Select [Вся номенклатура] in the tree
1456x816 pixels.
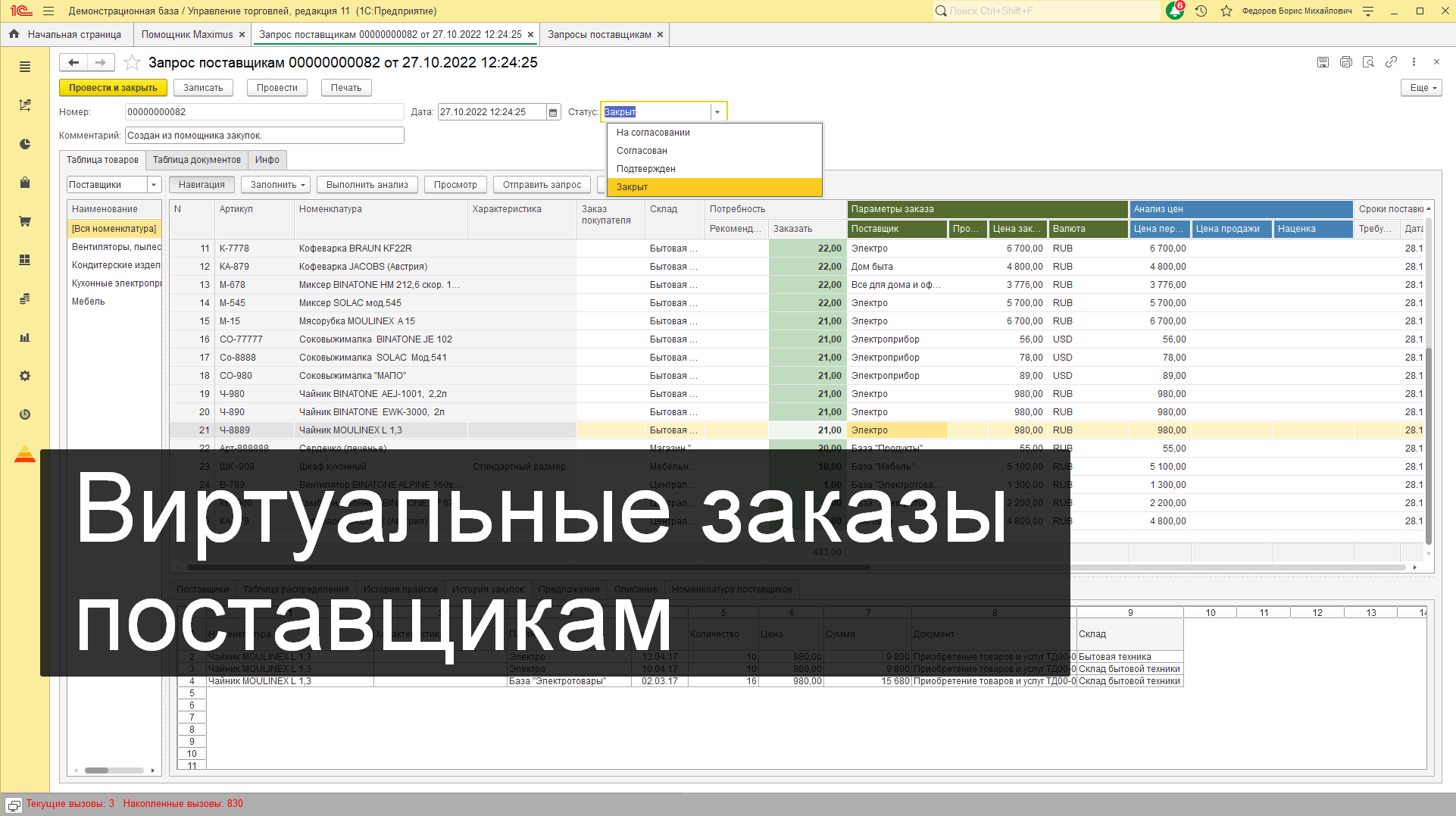coord(114,229)
